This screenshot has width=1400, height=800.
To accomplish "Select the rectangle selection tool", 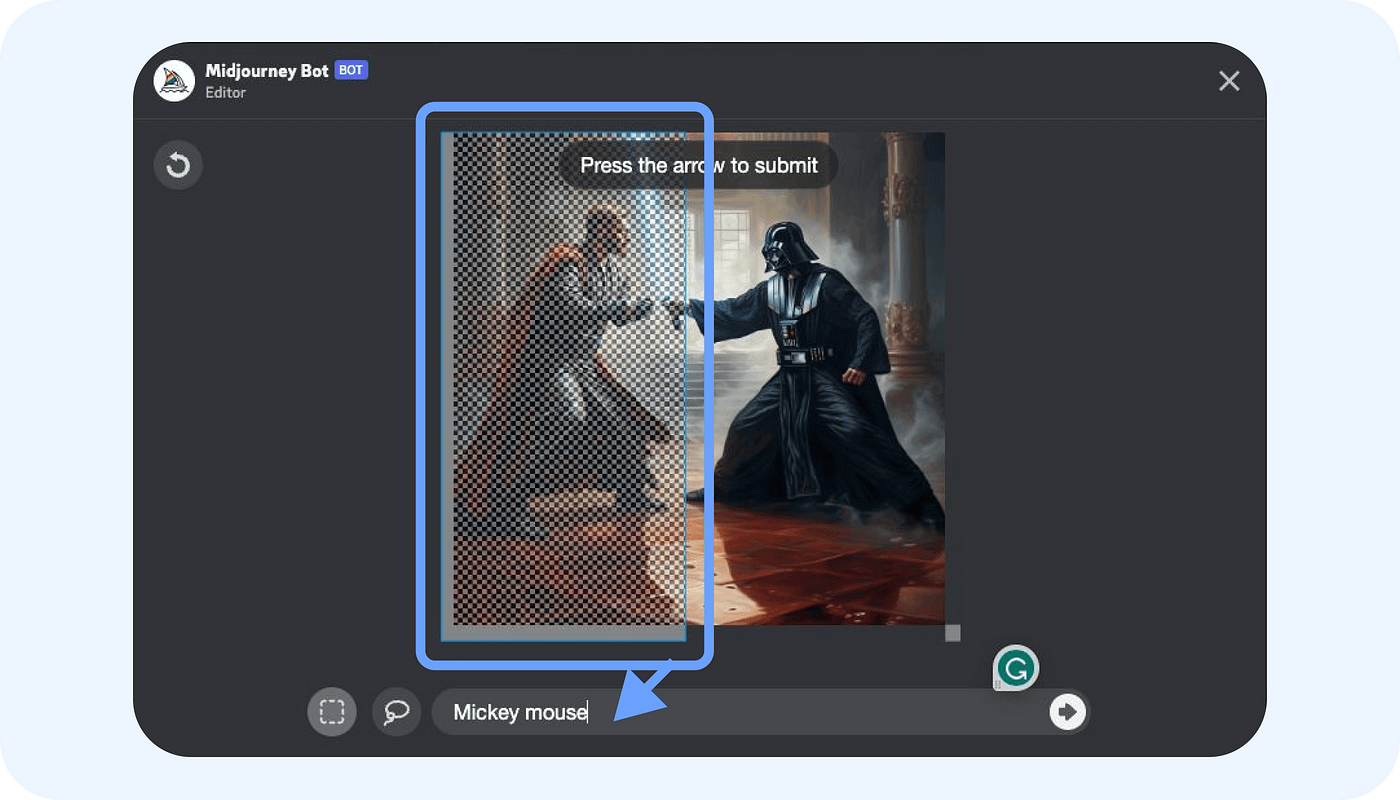I will click(332, 712).
